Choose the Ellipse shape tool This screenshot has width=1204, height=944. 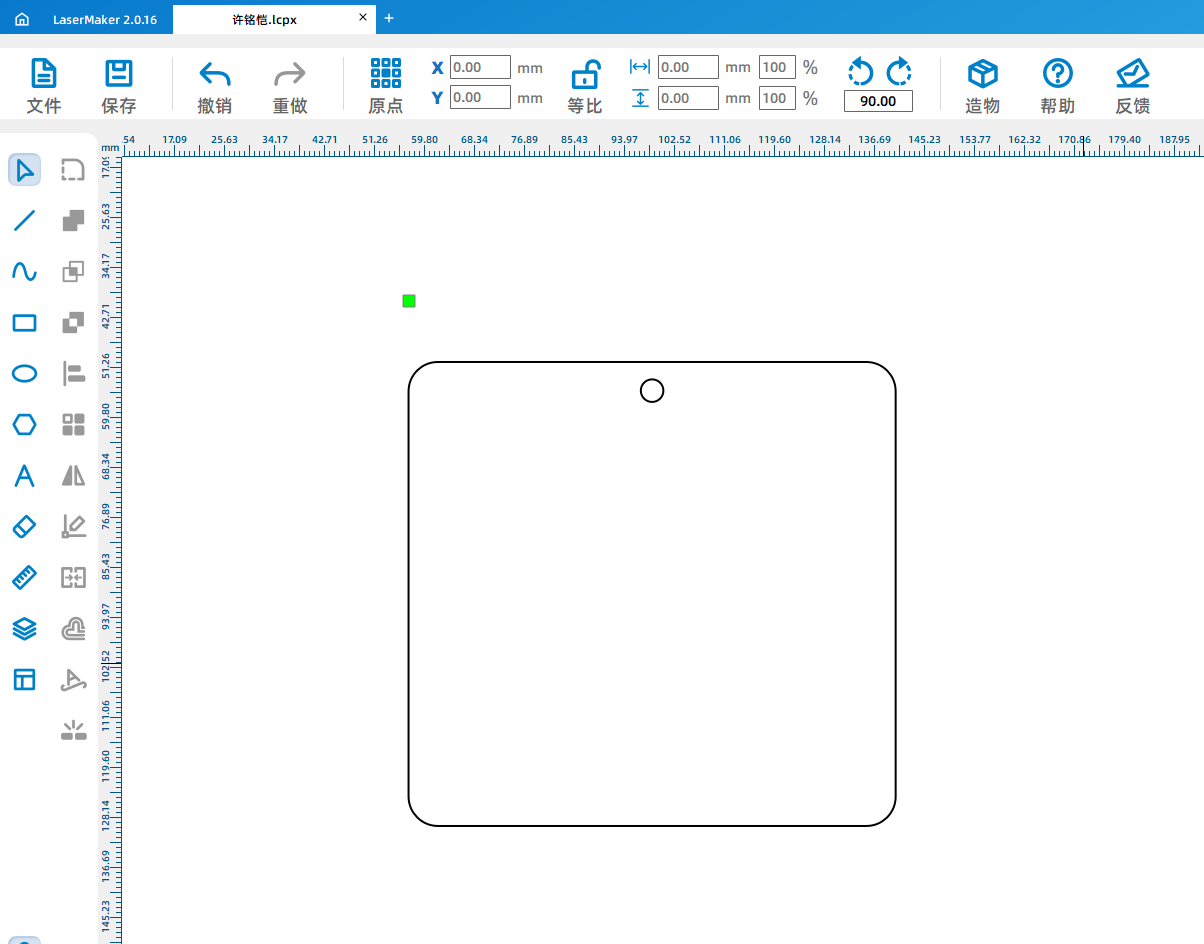24,374
